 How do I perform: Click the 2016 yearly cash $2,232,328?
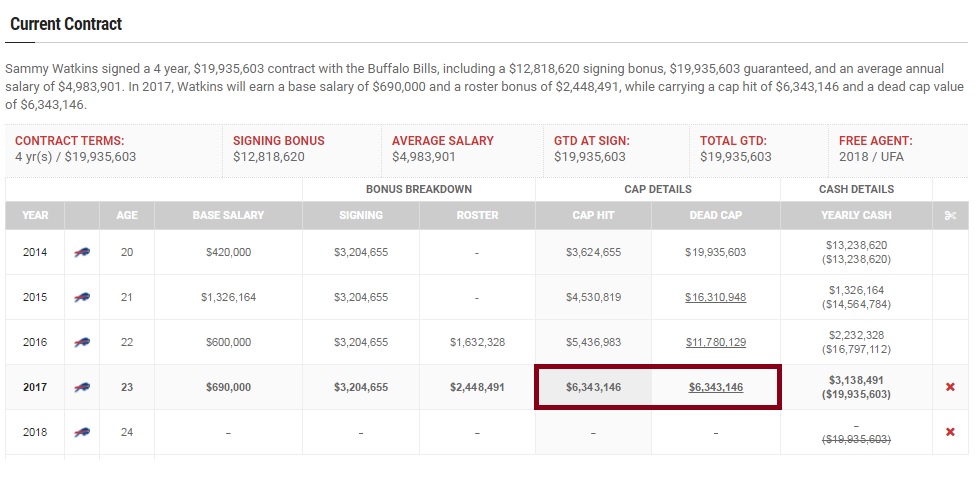click(x=856, y=335)
